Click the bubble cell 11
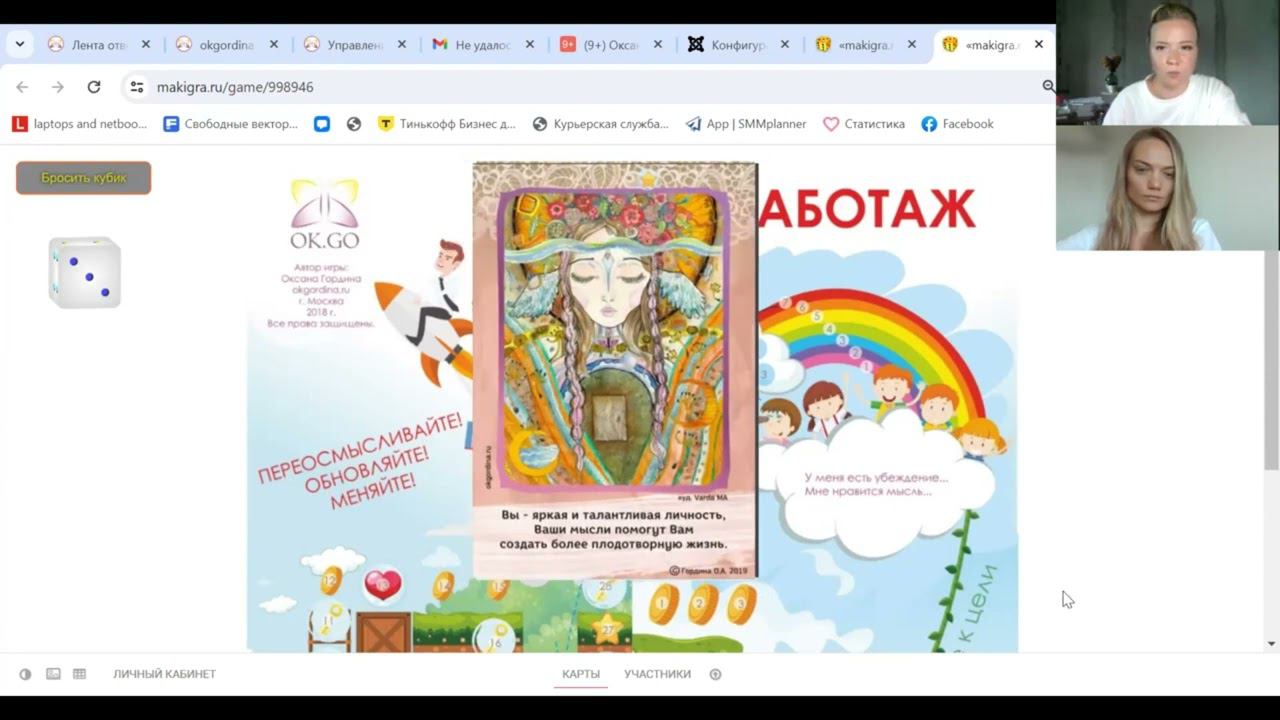The height and width of the screenshot is (720, 1280). click(328, 623)
